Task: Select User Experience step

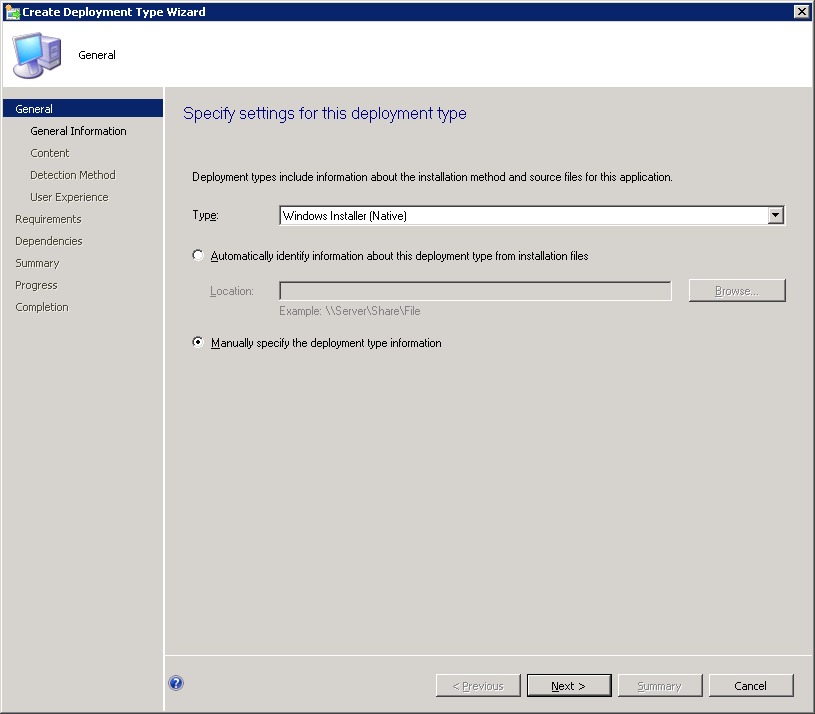Action: tap(69, 197)
